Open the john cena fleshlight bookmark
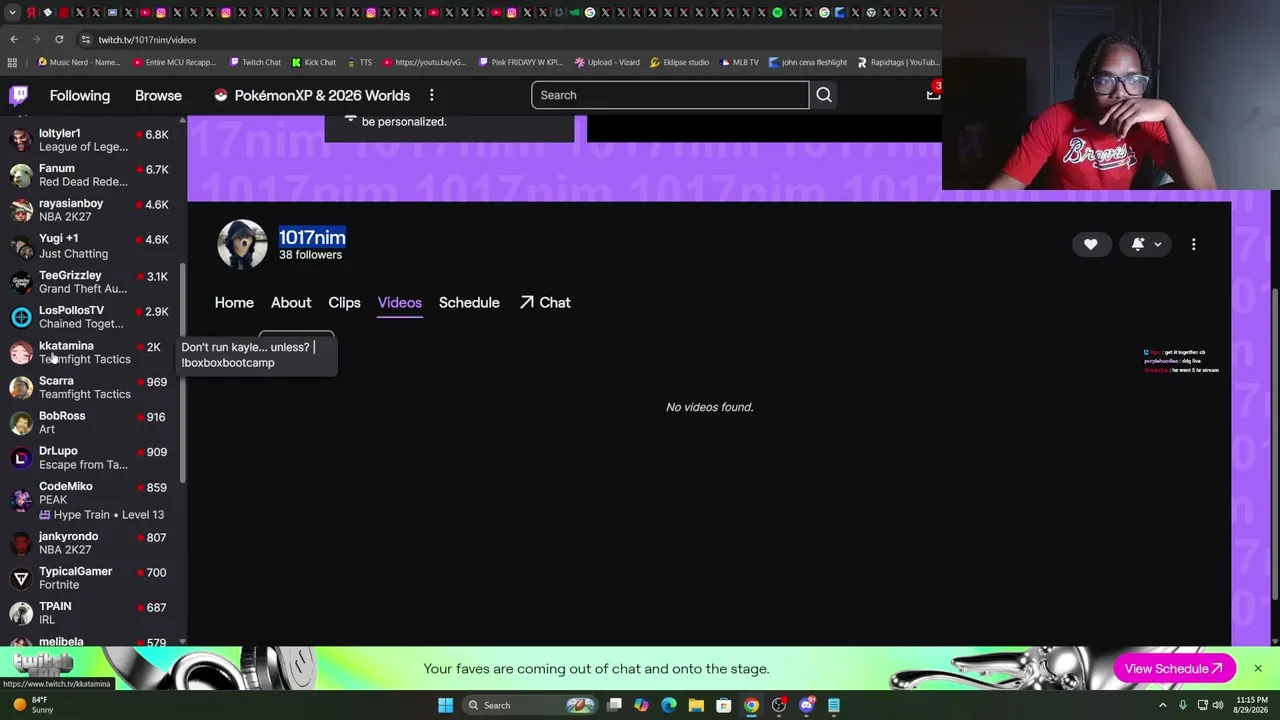 point(808,62)
